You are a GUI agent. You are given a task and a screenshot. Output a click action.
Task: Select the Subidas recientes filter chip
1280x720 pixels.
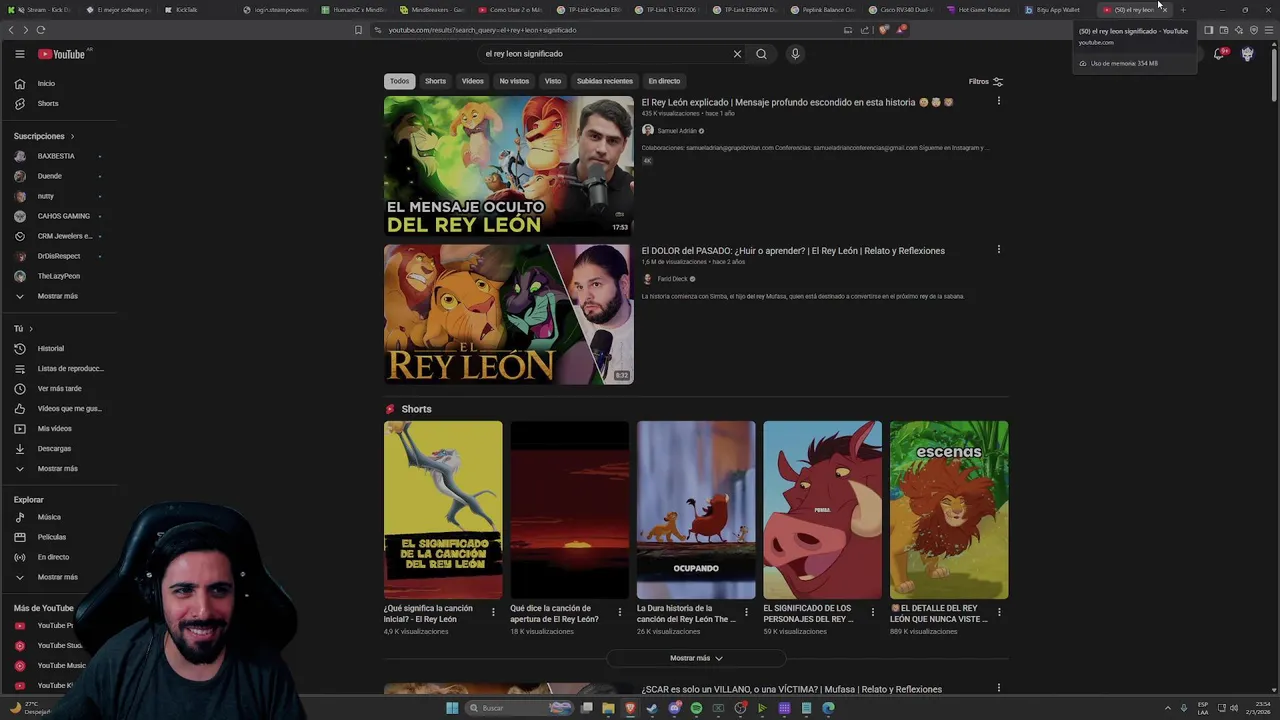[x=605, y=81]
